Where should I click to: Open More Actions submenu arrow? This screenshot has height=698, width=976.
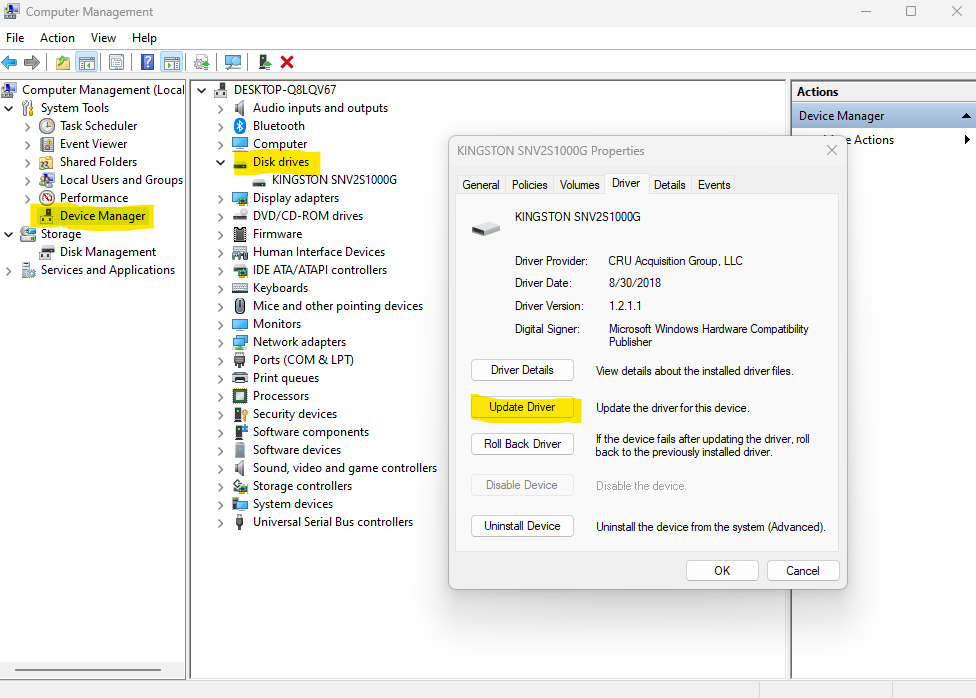pos(967,139)
